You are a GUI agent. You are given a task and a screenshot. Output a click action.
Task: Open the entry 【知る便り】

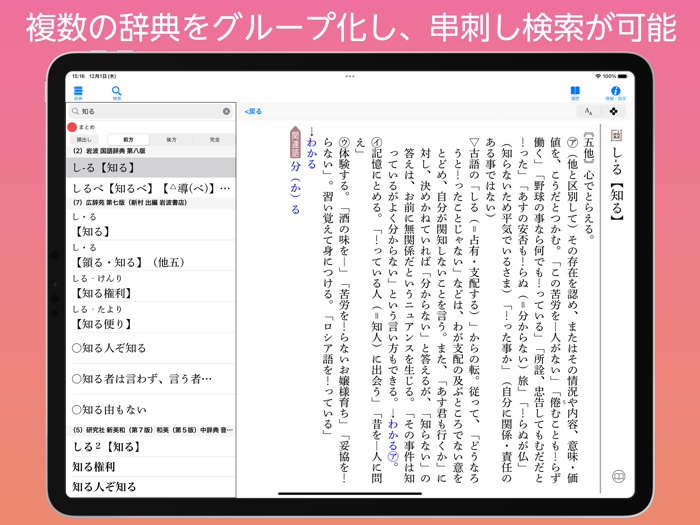pyautogui.click(x=150, y=317)
